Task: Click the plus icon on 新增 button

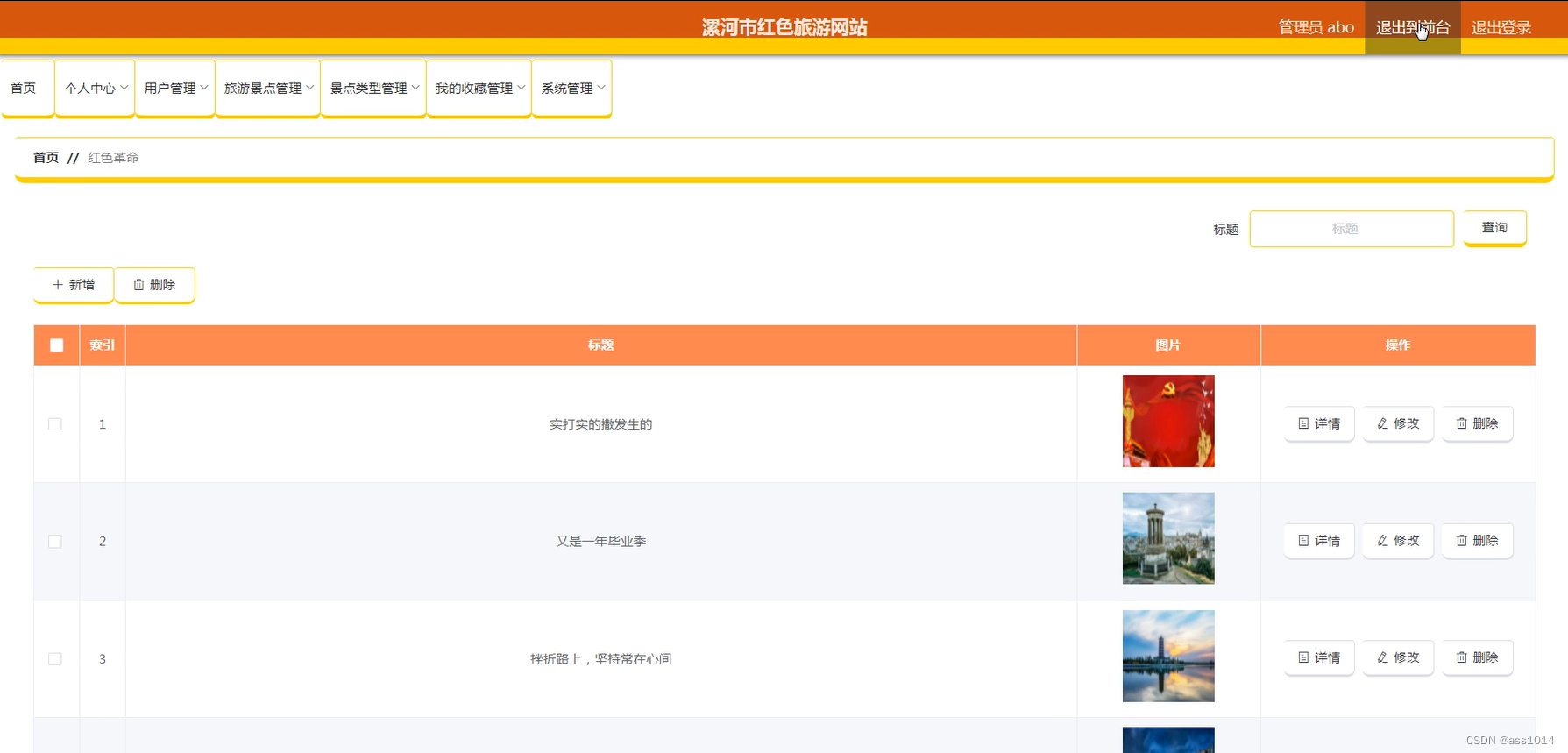Action: point(58,285)
